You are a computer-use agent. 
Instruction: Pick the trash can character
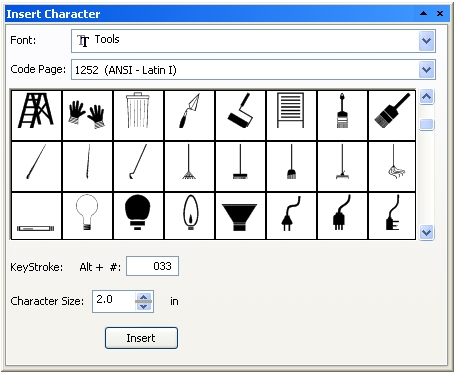(x=138, y=115)
